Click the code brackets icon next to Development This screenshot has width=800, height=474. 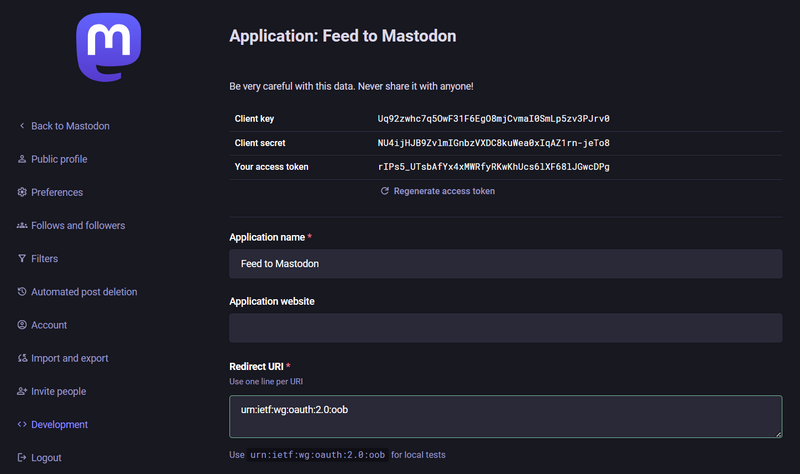tap(22, 424)
